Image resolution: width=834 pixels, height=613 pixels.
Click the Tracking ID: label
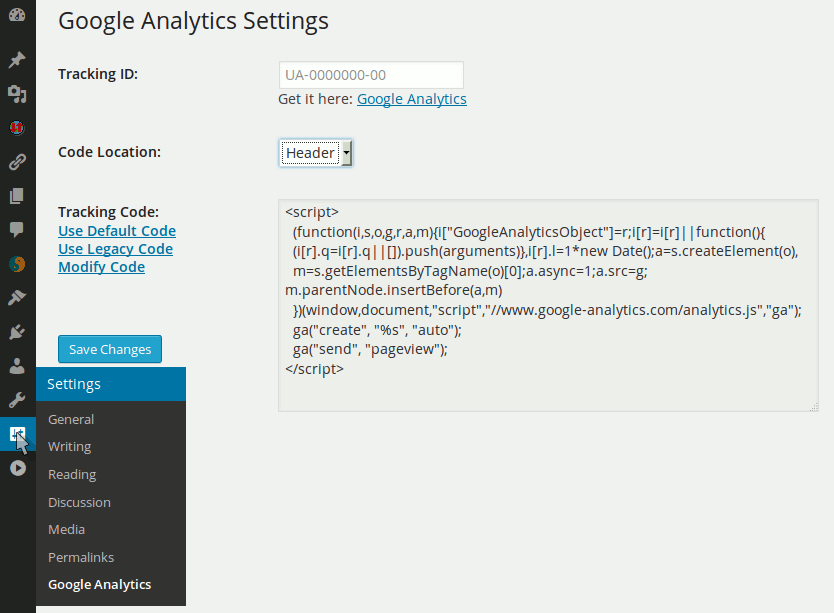tap(98, 74)
